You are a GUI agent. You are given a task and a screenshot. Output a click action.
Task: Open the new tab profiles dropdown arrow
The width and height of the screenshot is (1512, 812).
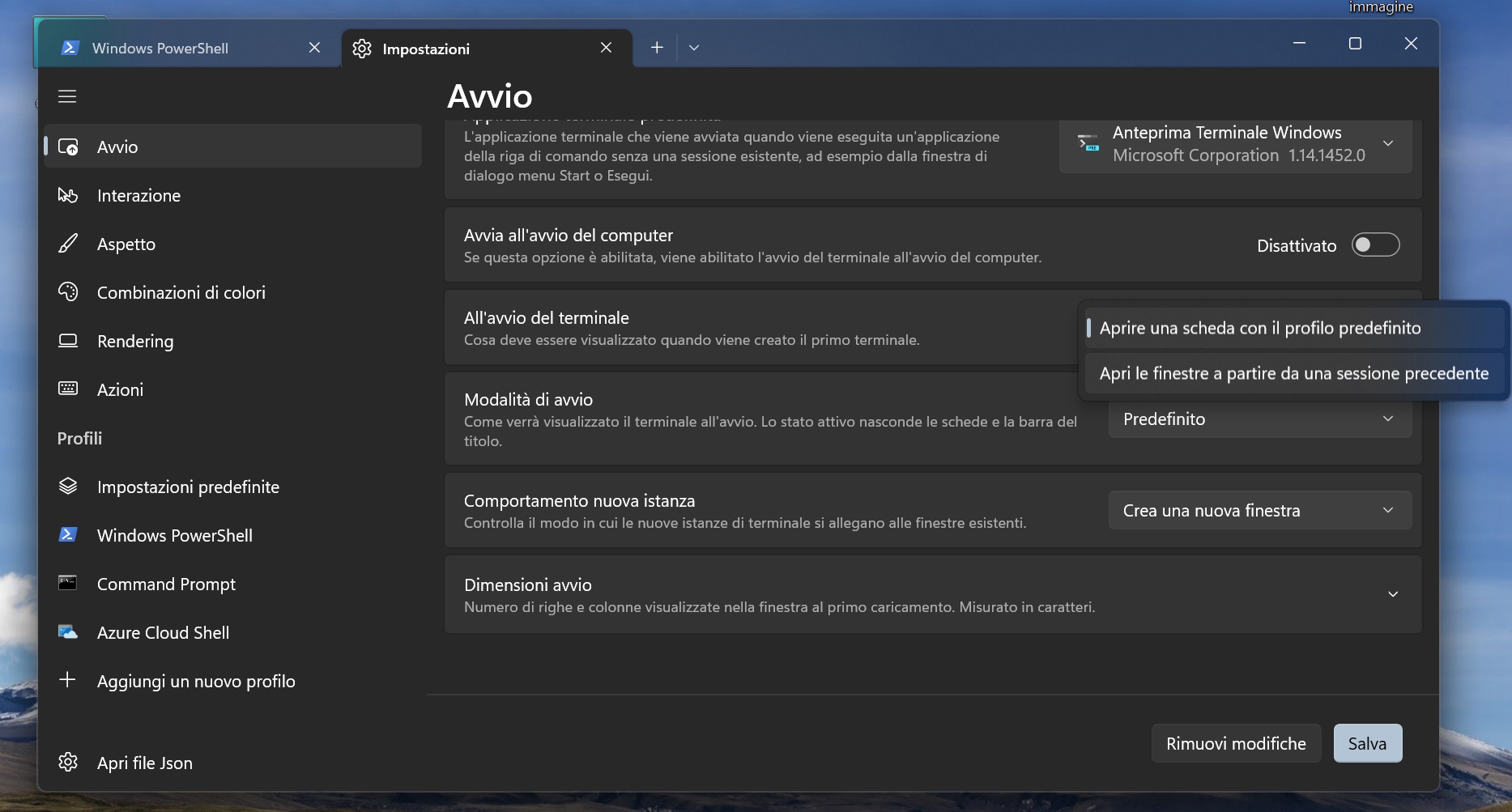pos(694,48)
